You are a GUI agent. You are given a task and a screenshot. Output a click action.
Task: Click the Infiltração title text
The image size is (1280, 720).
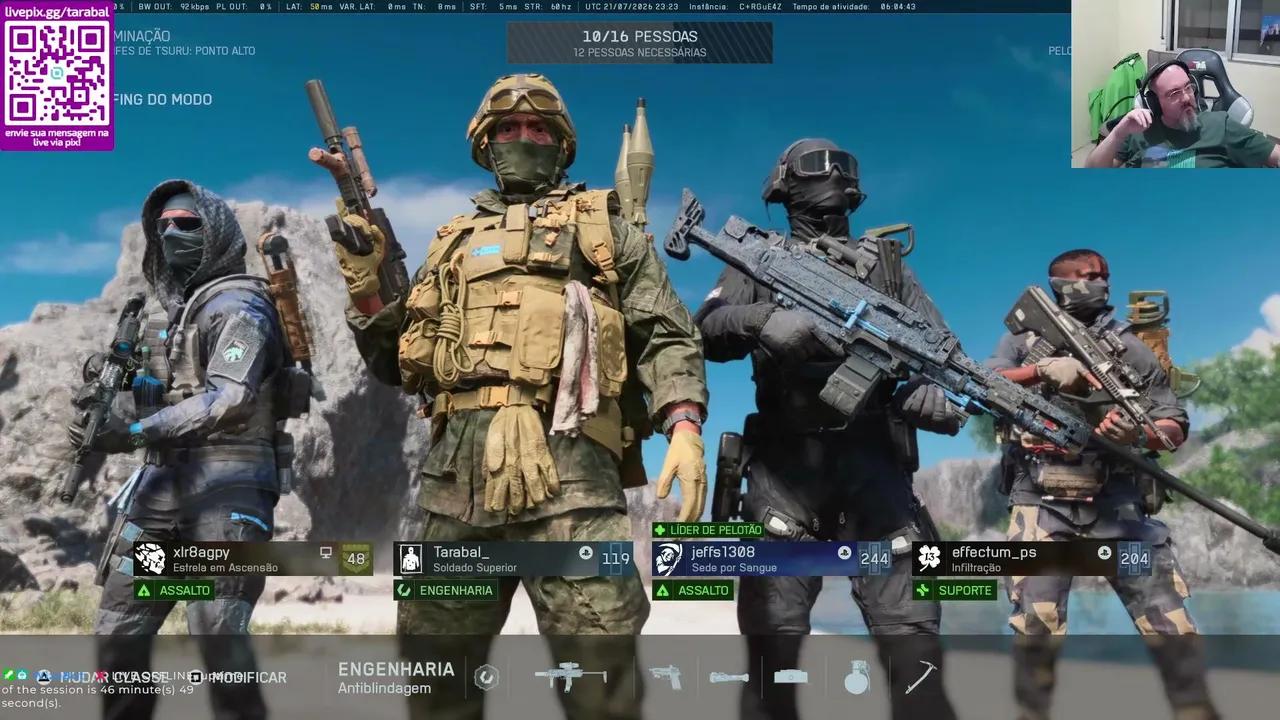[976, 568]
